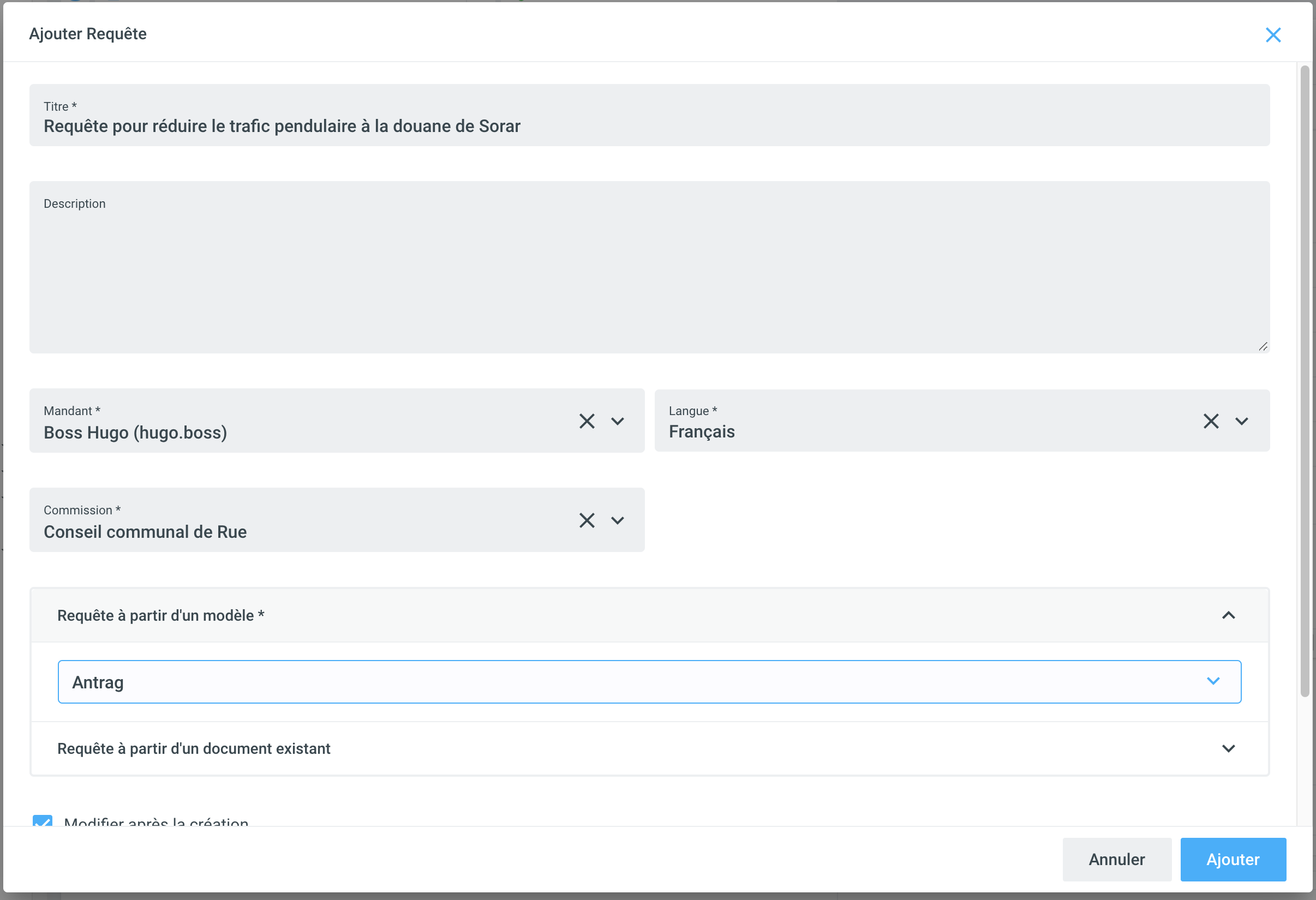Image resolution: width=1316 pixels, height=900 pixels.
Task: Click the Description resize handle
Action: click(x=1263, y=346)
